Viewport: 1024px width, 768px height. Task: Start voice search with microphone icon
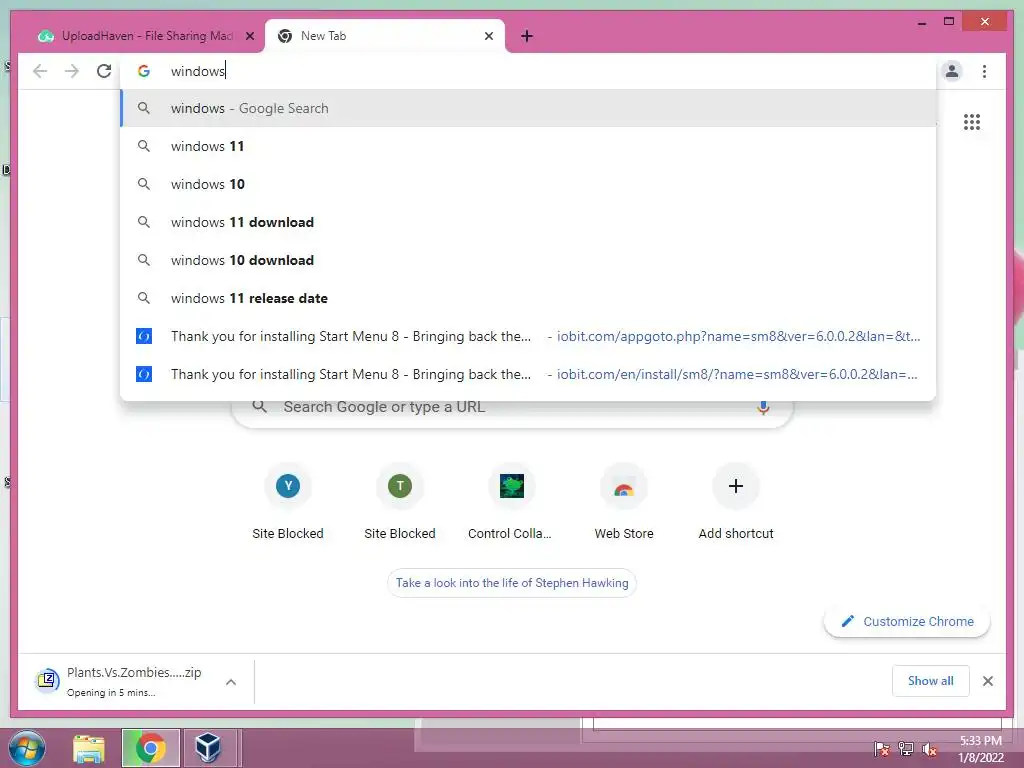pos(763,408)
